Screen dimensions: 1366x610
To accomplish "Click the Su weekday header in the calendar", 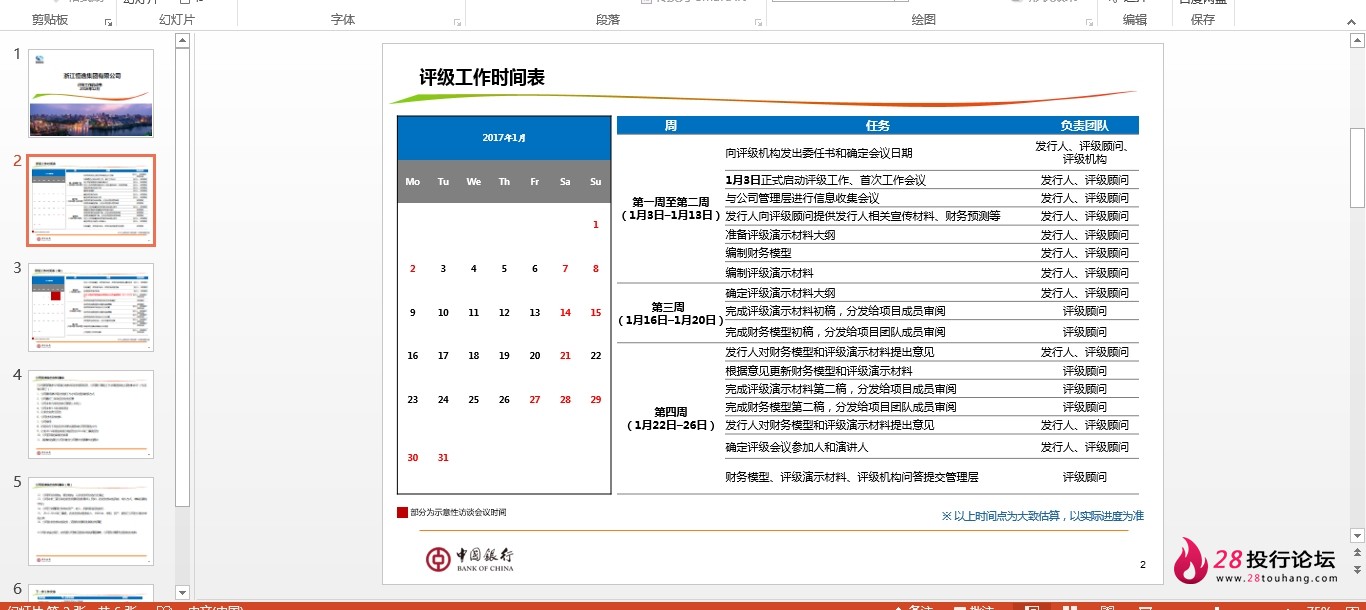I will tap(596, 182).
